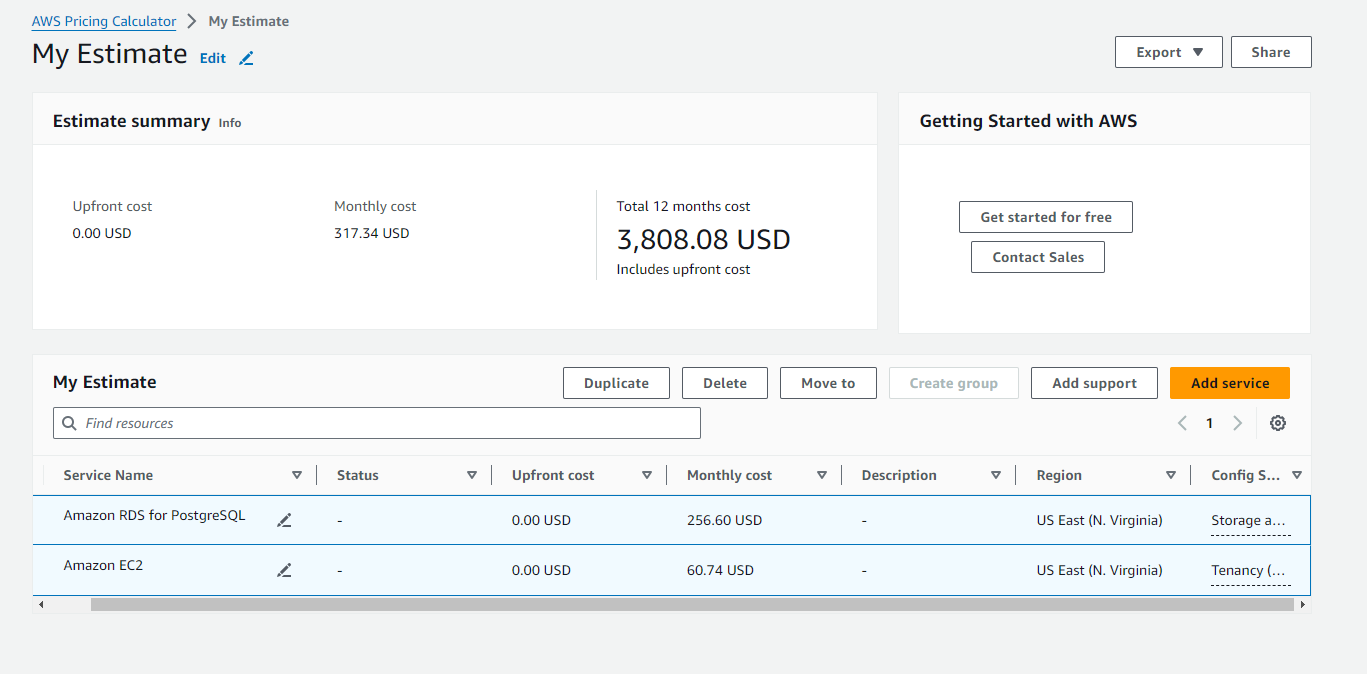Go to previous page arrow in pagination
This screenshot has width=1367, height=674.
click(x=1182, y=423)
